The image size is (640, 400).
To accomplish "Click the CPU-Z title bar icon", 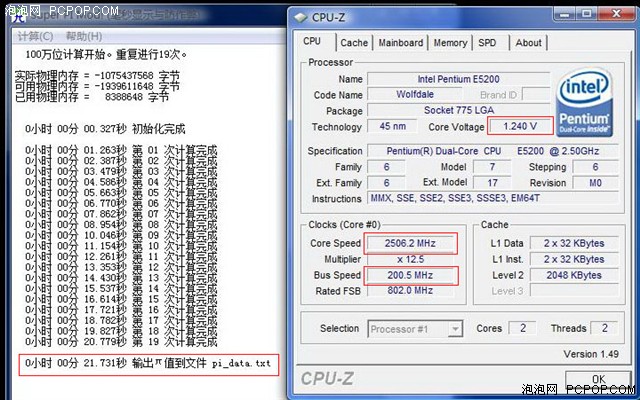I will coord(300,18).
